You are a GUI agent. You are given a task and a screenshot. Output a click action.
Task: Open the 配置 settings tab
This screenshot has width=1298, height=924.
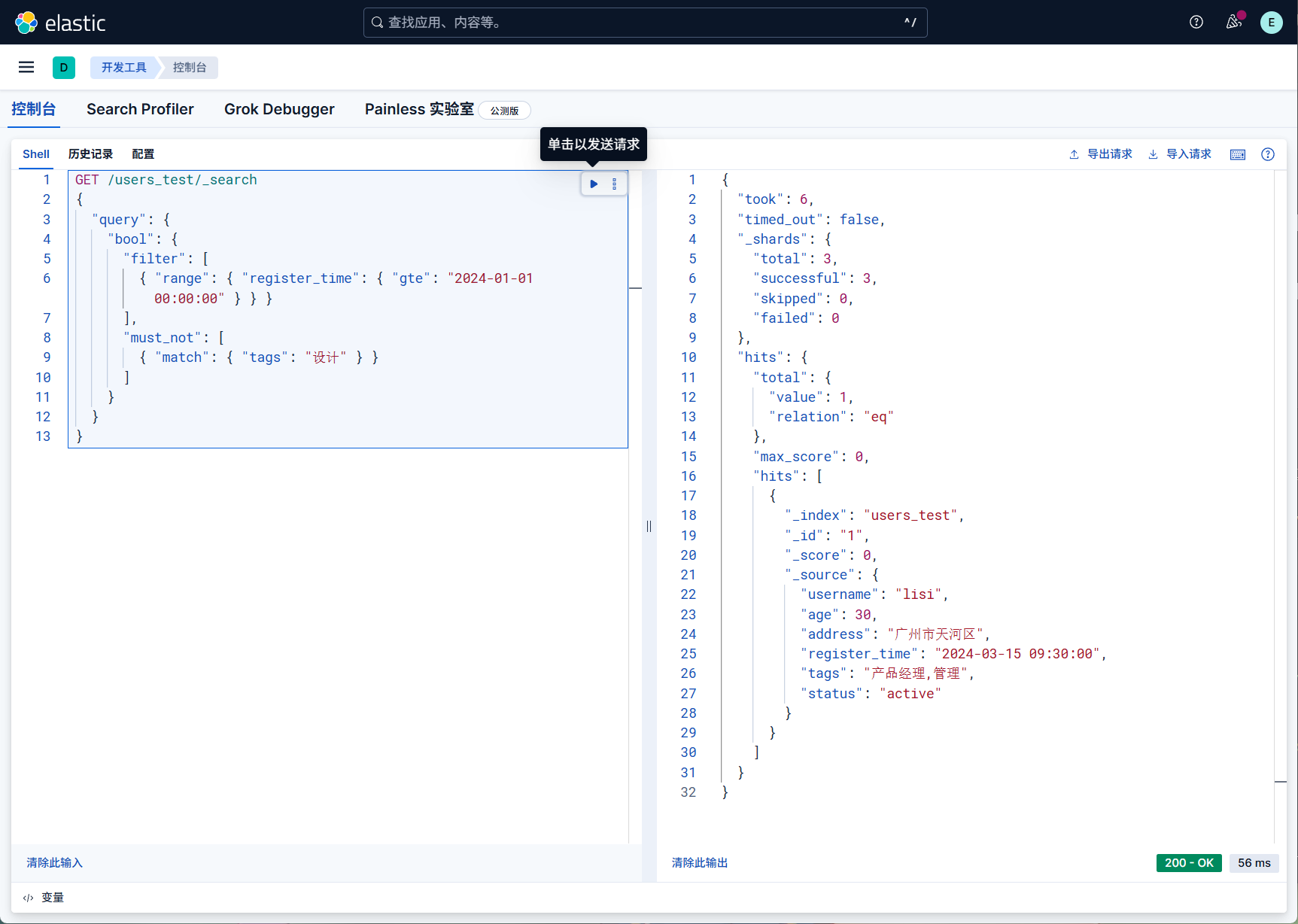tap(143, 154)
